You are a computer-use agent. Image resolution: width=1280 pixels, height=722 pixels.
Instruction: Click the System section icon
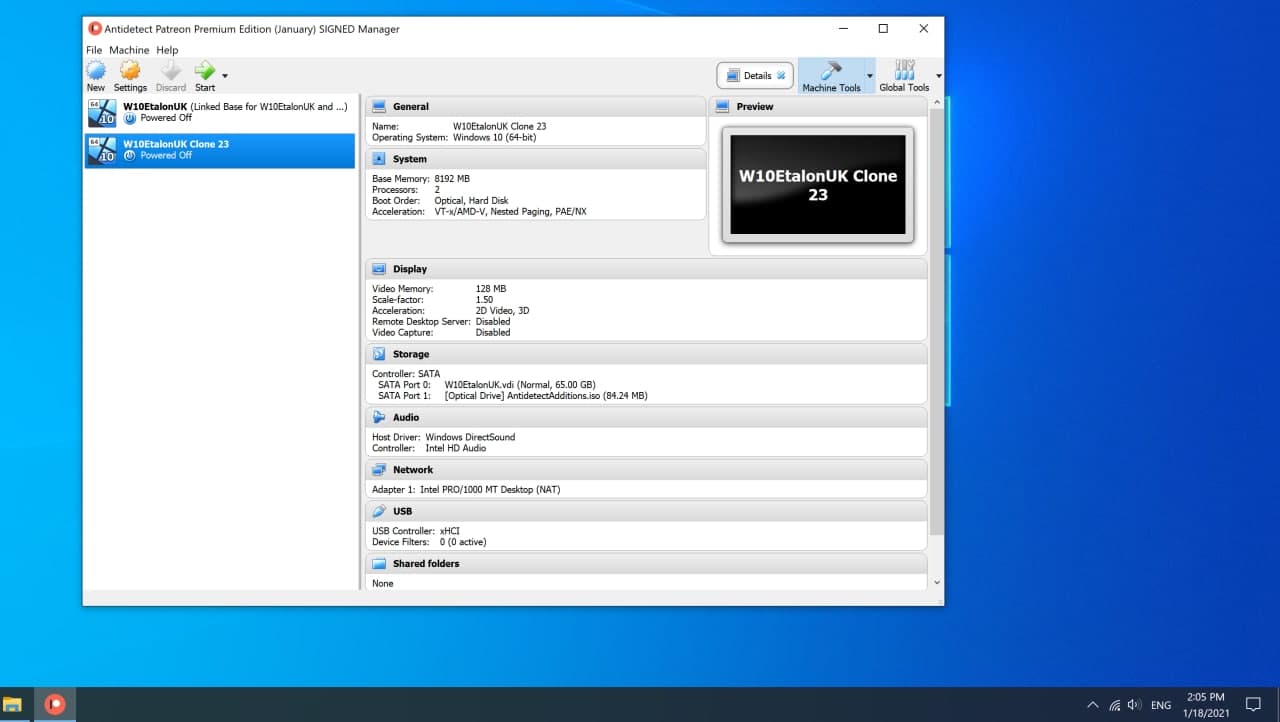point(379,159)
